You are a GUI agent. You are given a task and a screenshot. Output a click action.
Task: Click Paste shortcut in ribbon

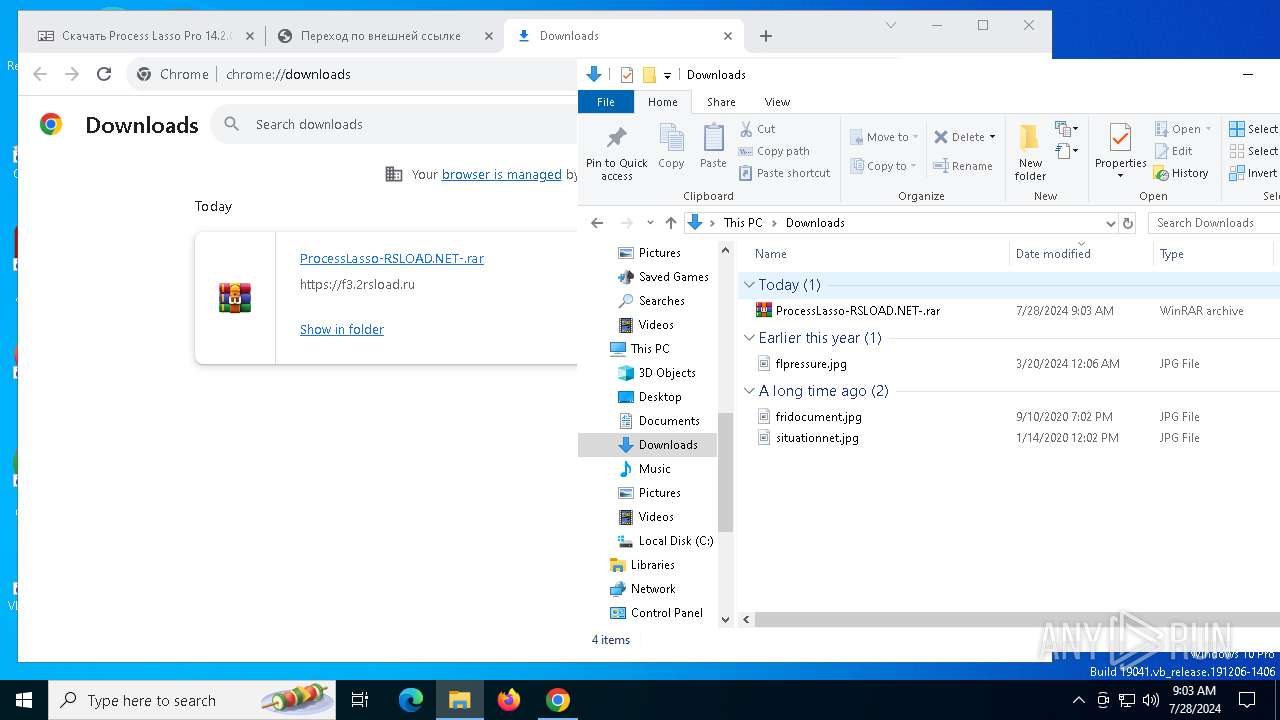[x=785, y=173]
